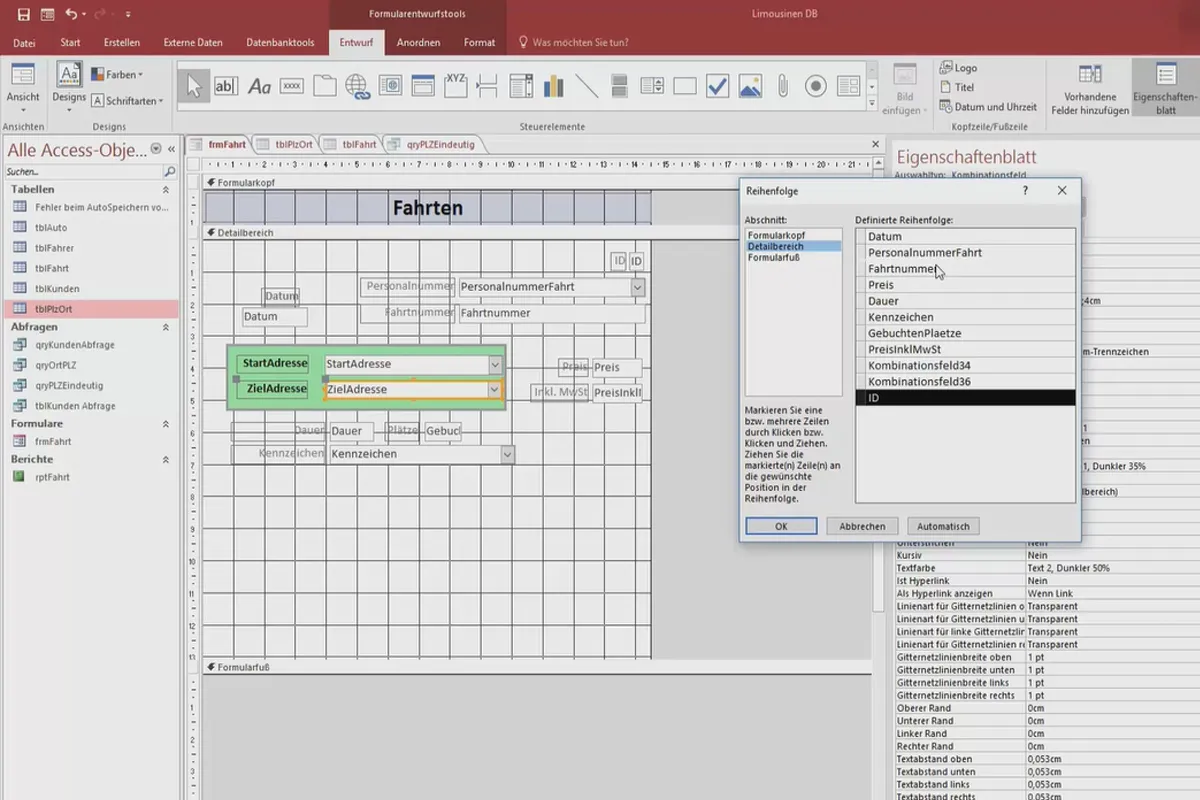Viewport: 1200px width, 800px height.
Task: Click the Insert Page Break control
Action: pos(488,87)
